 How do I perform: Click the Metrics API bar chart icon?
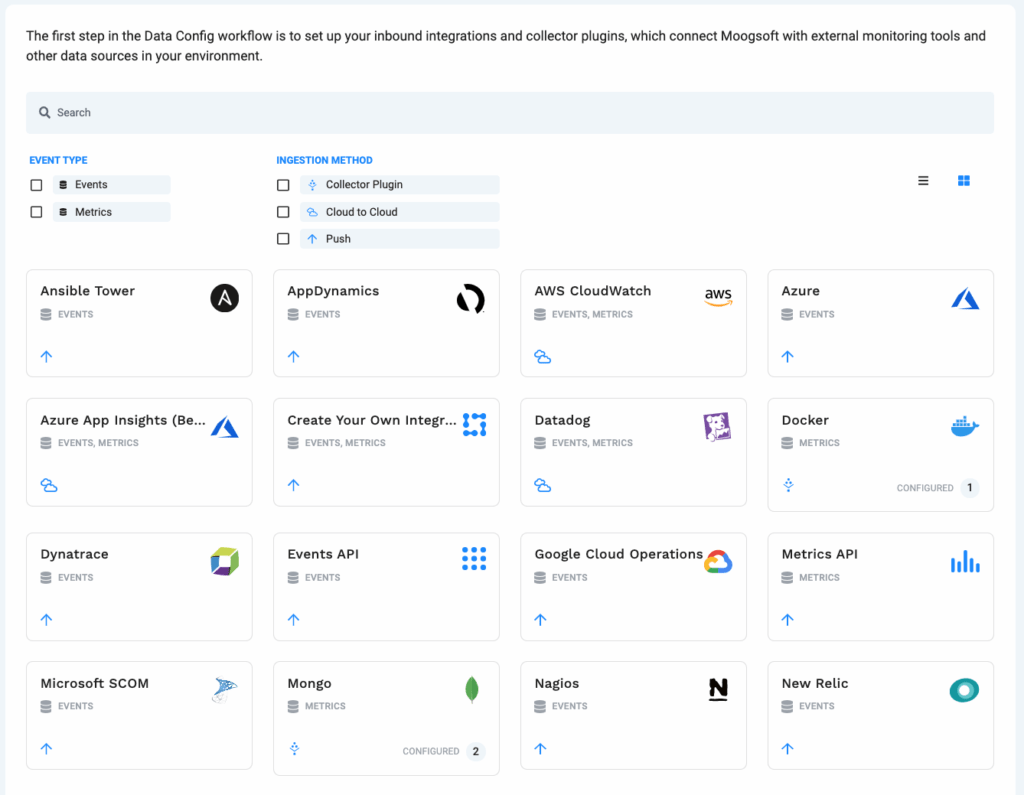coord(965,561)
